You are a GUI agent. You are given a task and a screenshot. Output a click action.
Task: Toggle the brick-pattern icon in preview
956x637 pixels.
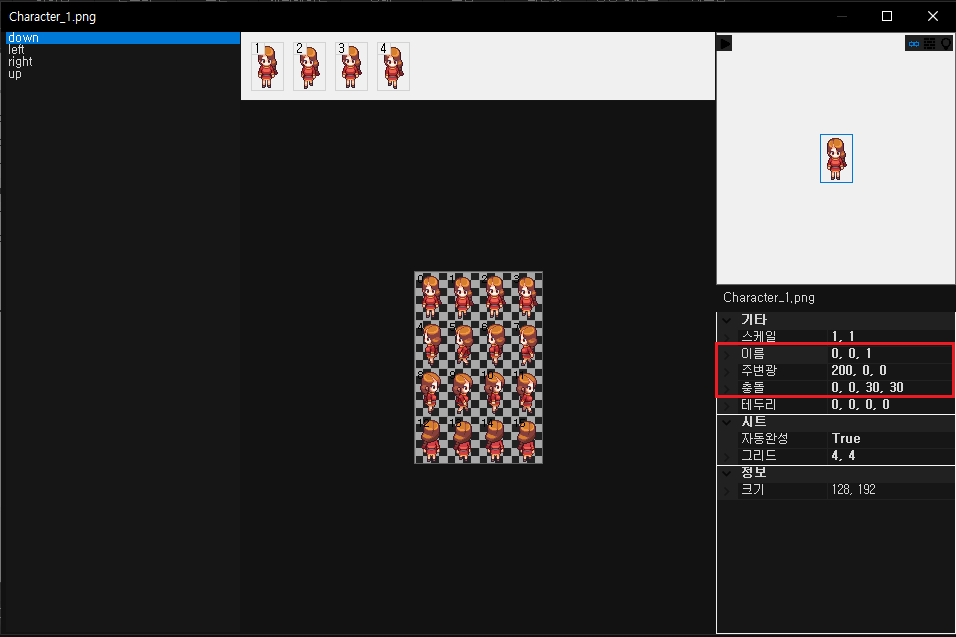point(929,44)
